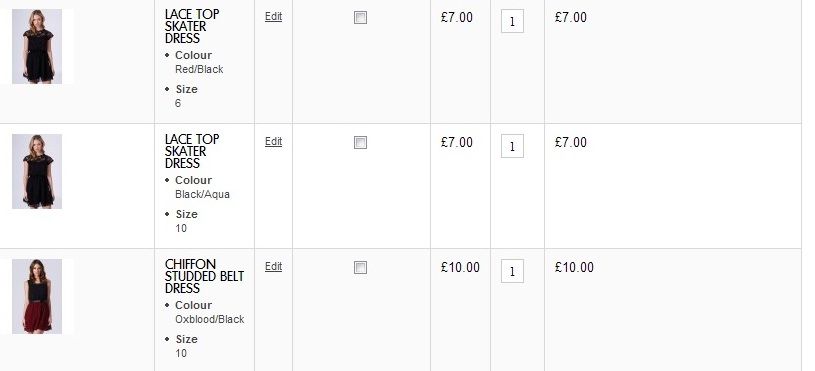This screenshot has height=371, width=815.
Task: Open the Lace Top Skater Dress title in Red/Black
Action: [x=192, y=26]
